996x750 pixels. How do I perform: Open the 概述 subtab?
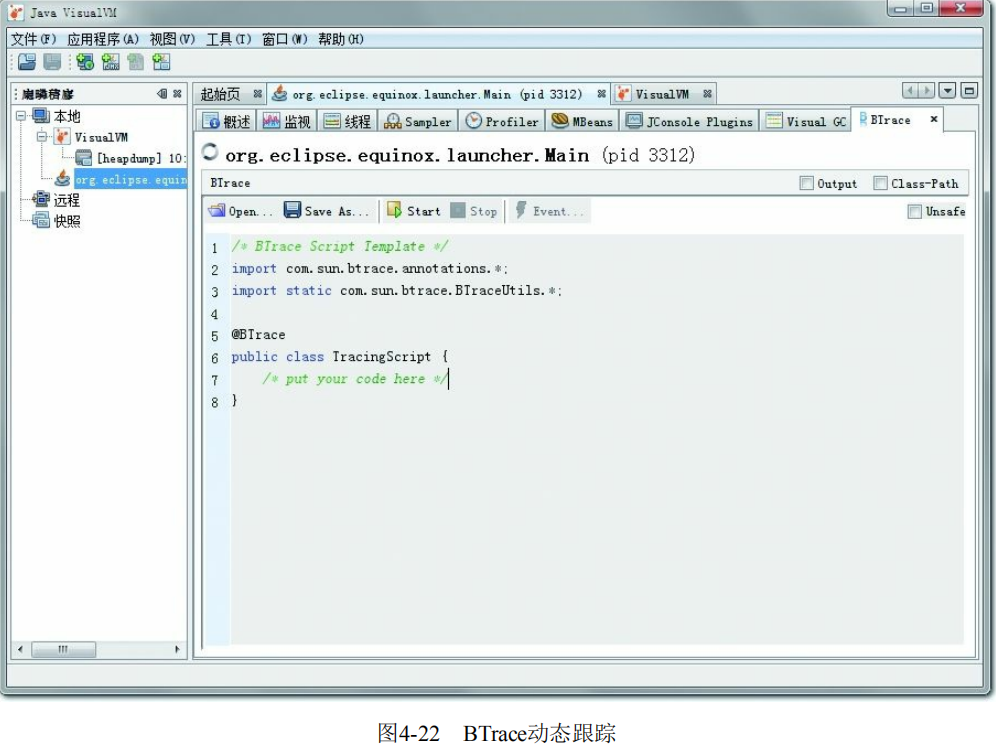pyautogui.click(x=227, y=121)
